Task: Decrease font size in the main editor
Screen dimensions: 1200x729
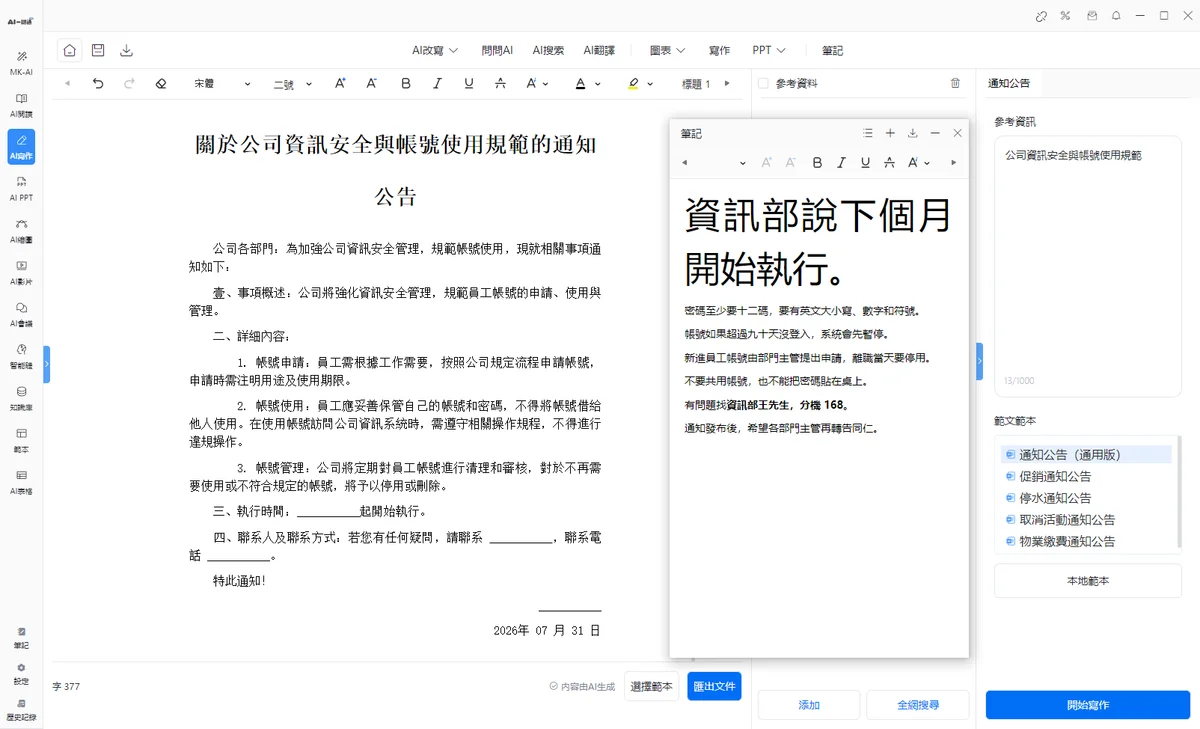Action: click(x=371, y=84)
